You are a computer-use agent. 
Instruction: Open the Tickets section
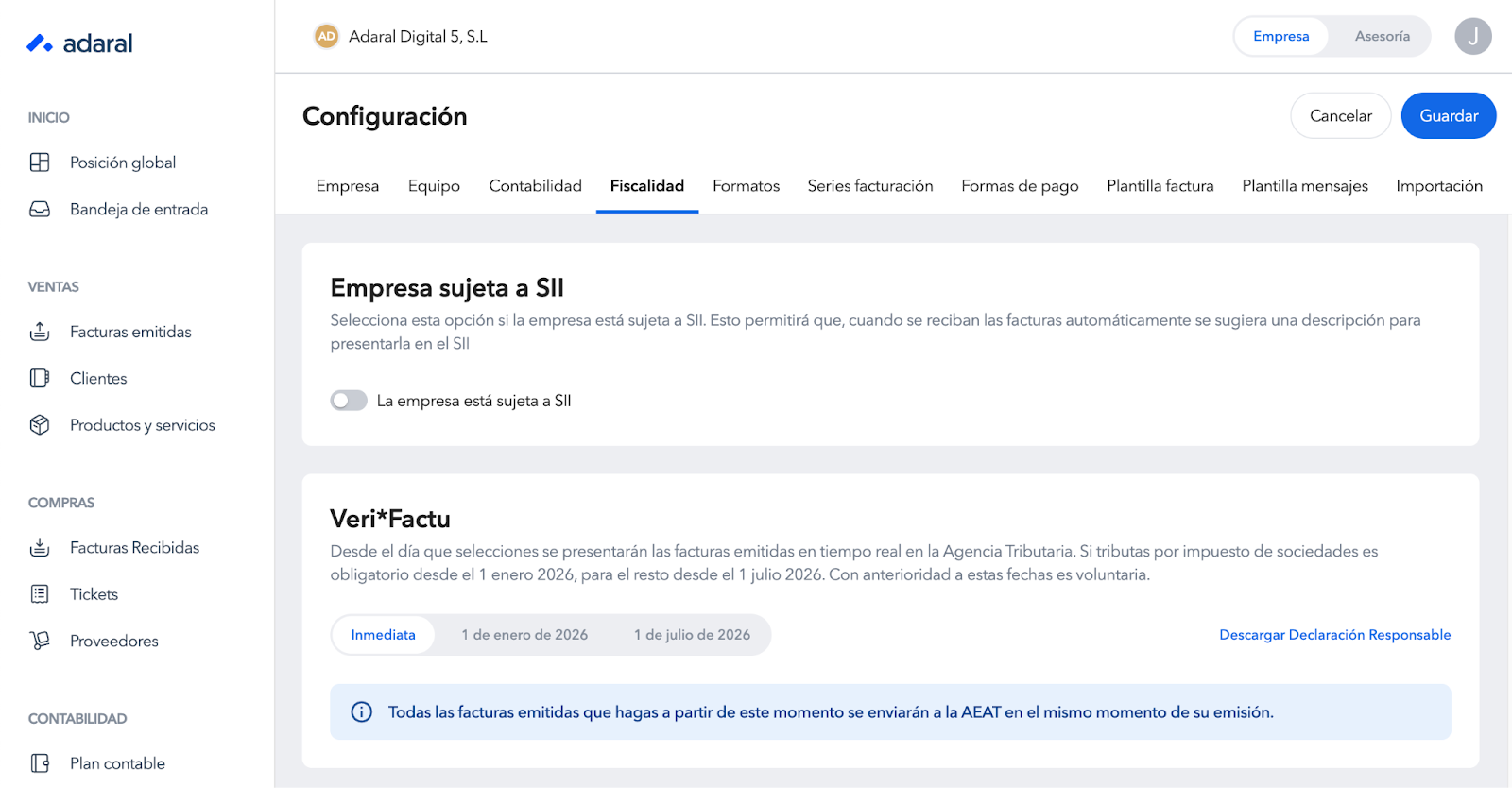(x=94, y=594)
